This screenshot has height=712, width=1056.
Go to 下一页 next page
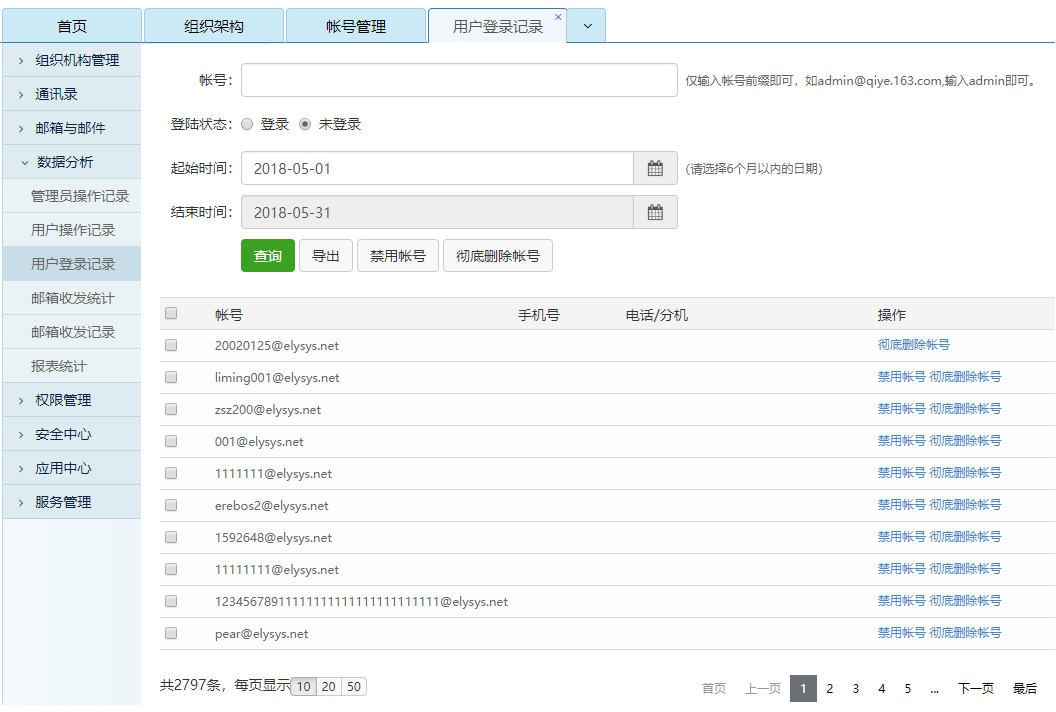[x=975, y=689]
